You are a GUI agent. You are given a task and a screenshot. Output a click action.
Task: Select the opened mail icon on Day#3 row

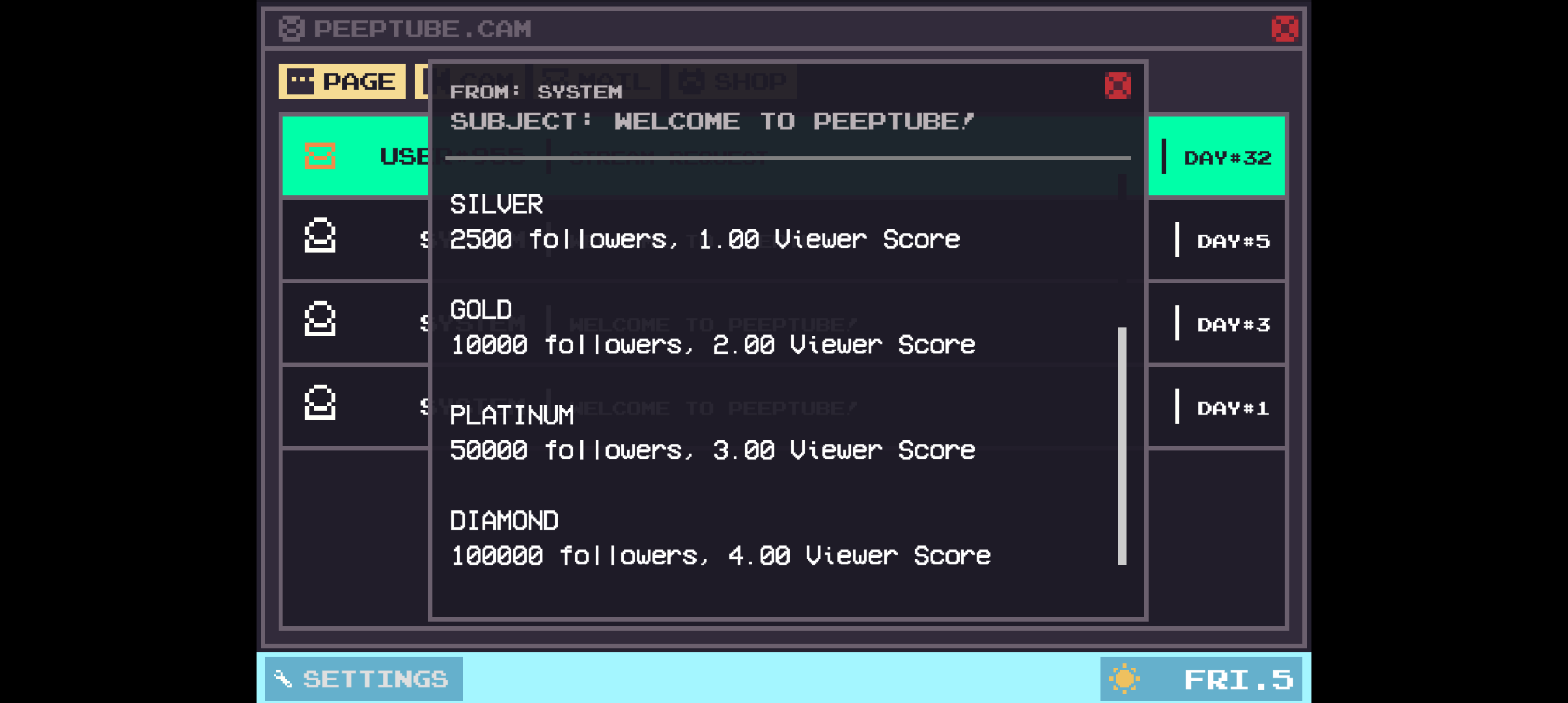[320, 319]
